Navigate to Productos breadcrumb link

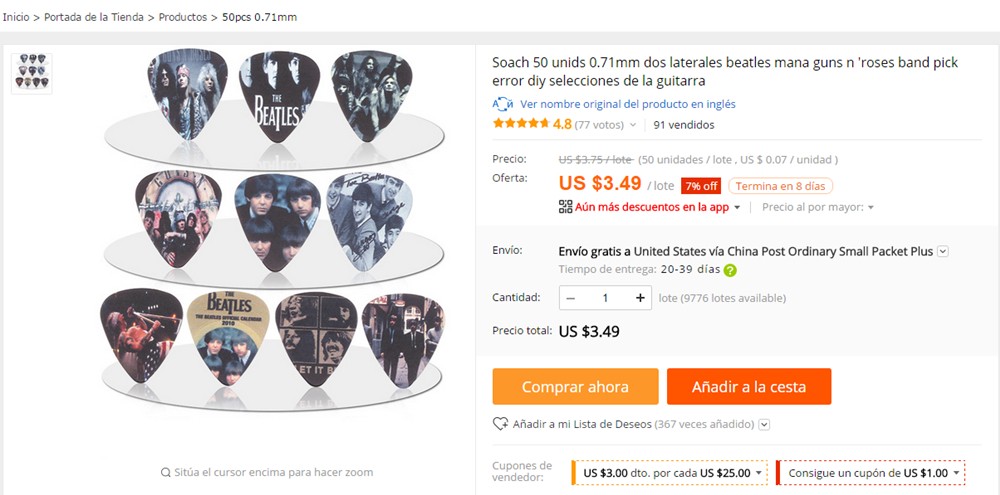[183, 17]
